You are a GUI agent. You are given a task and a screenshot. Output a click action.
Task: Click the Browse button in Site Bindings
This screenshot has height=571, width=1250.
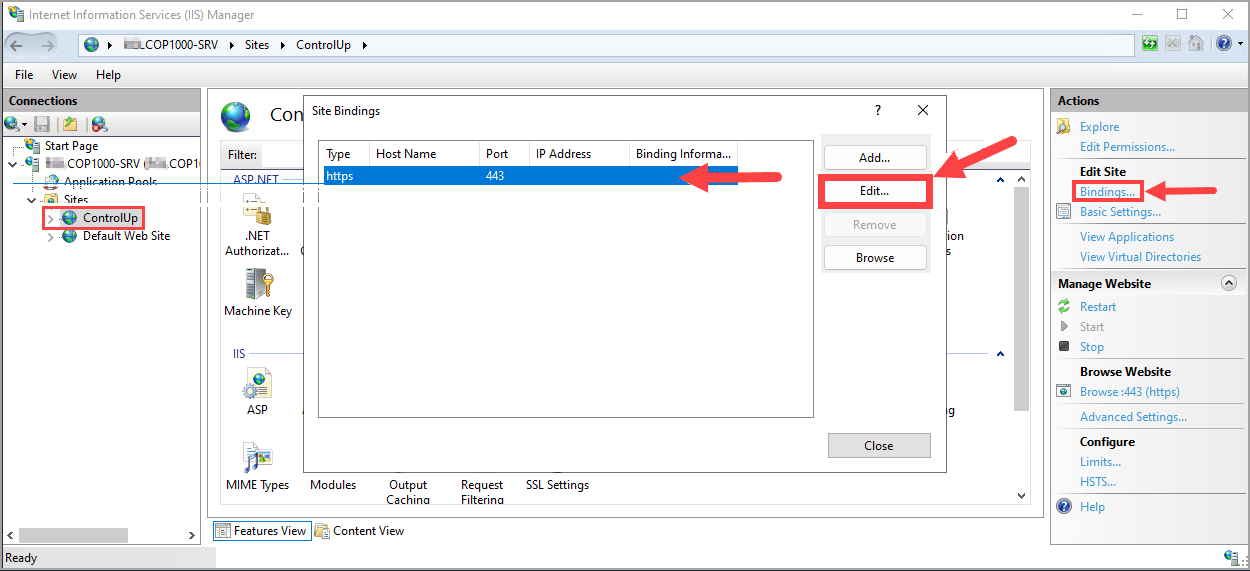(x=875, y=257)
